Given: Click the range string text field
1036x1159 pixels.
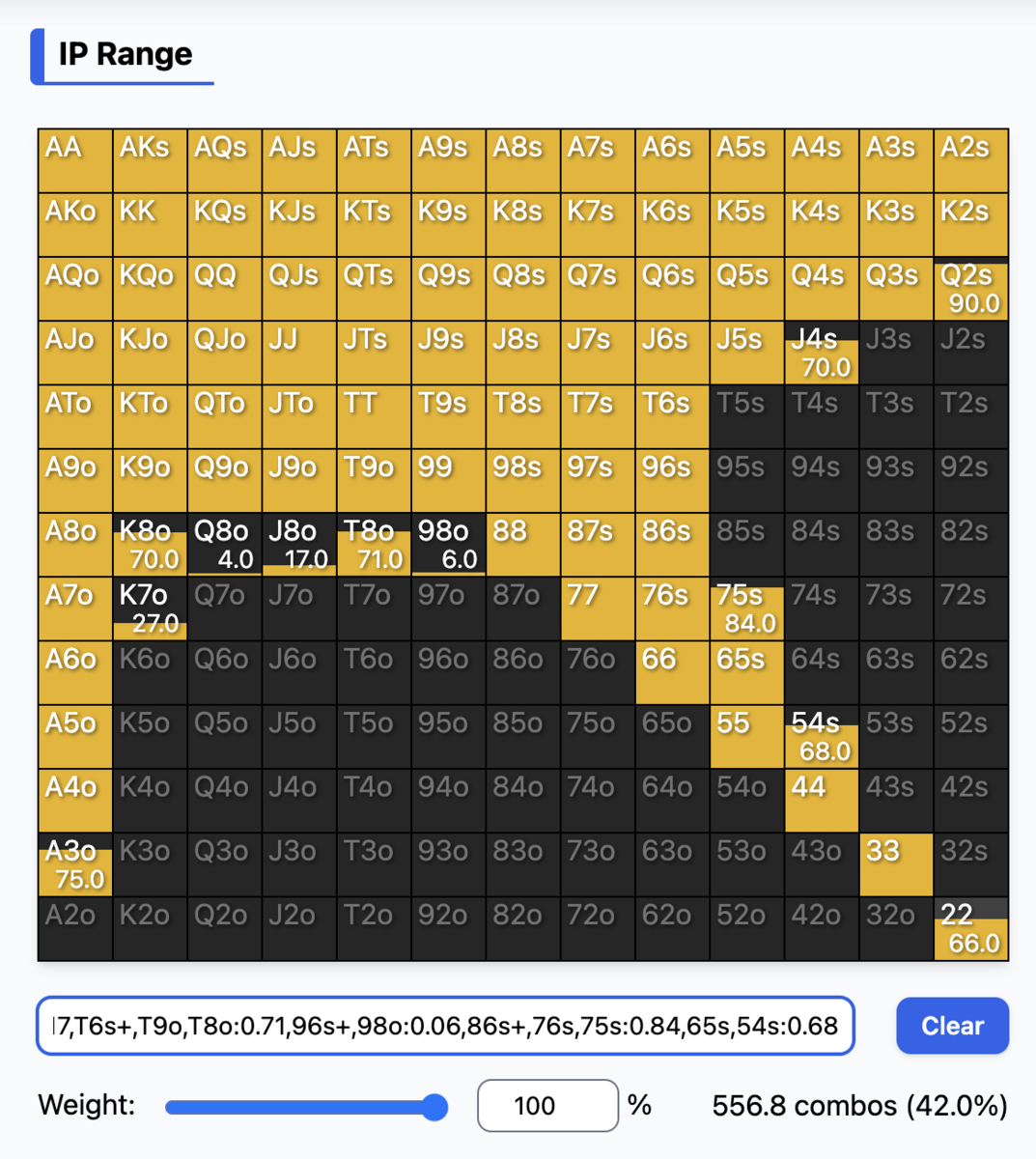Looking at the screenshot, I should tap(446, 1026).
